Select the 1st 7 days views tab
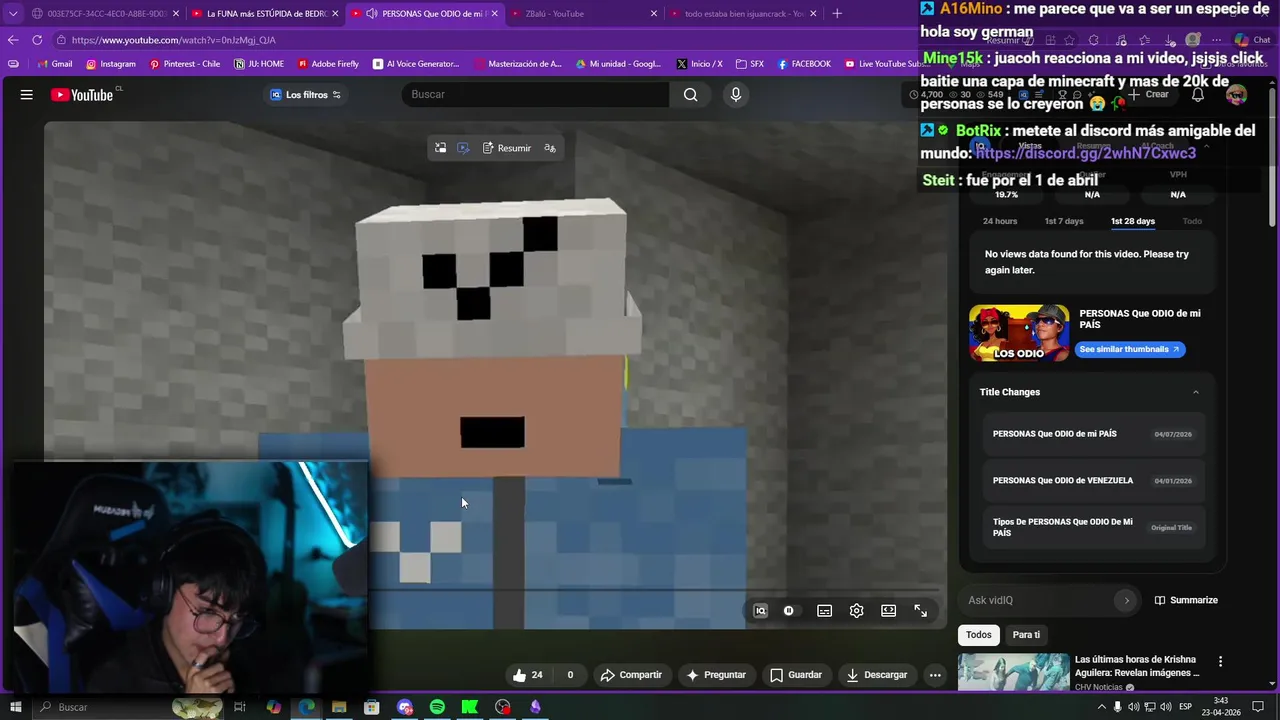 click(x=1064, y=221)
